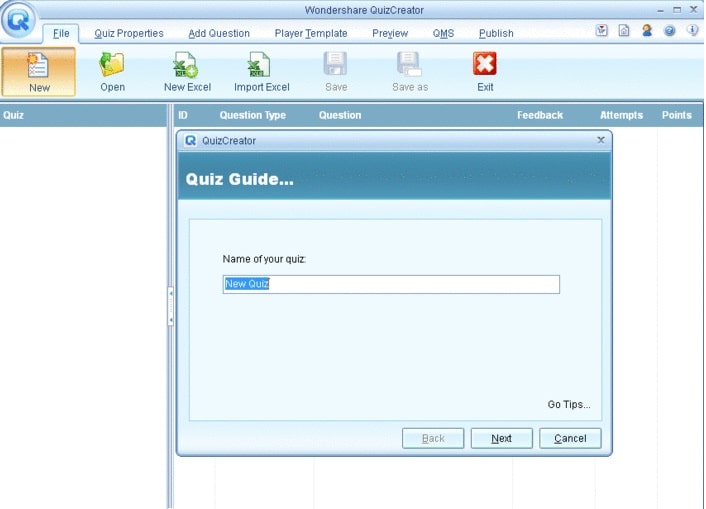706x509 pixels.
Task: Click the Feedback column header
Action: coord(540,115)
